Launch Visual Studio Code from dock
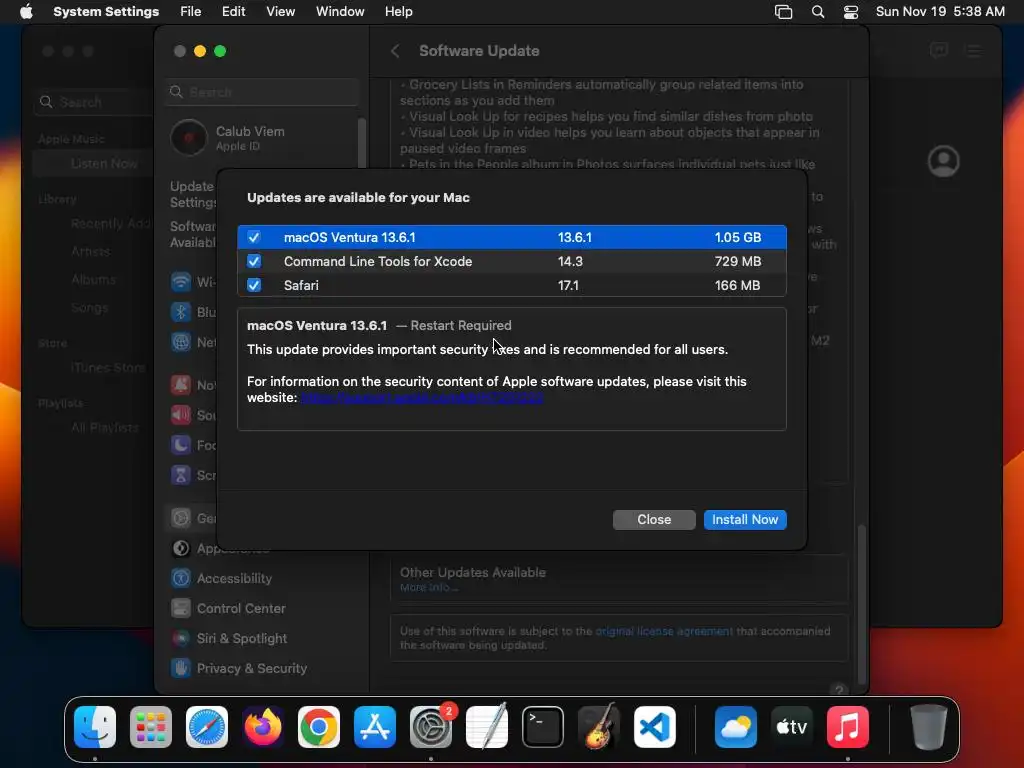The image size is (1024, 768). pyautogui.click(x=655, y=727)
